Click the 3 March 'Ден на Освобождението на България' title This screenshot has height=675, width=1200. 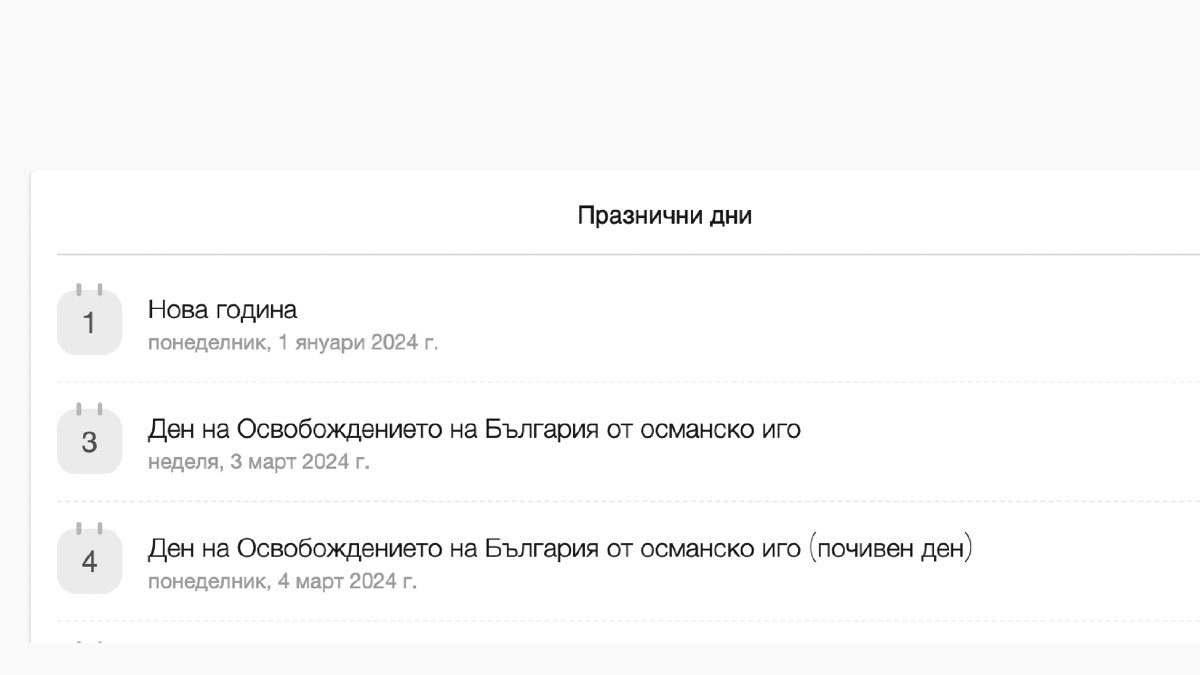474,430
